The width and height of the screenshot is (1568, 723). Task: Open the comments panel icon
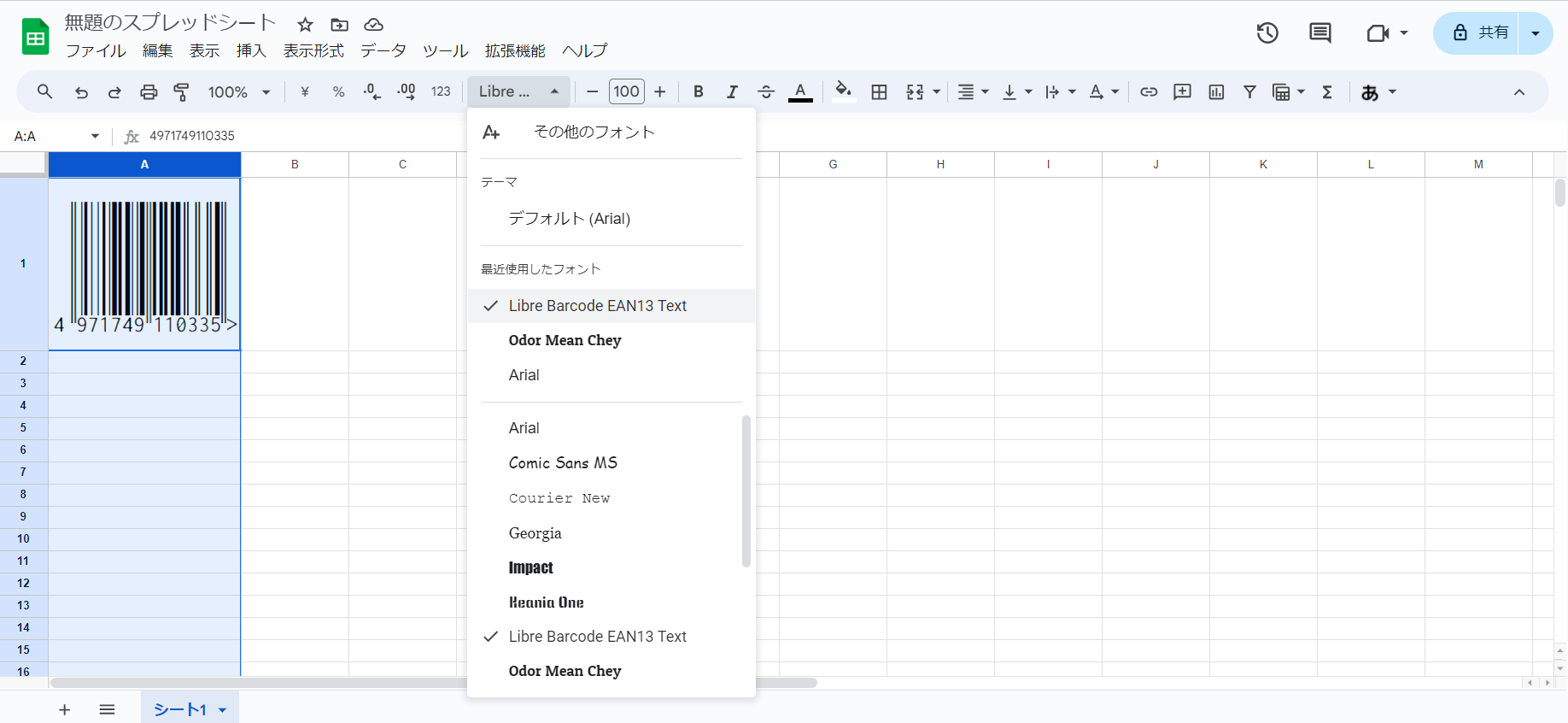tap(1320, 32)
